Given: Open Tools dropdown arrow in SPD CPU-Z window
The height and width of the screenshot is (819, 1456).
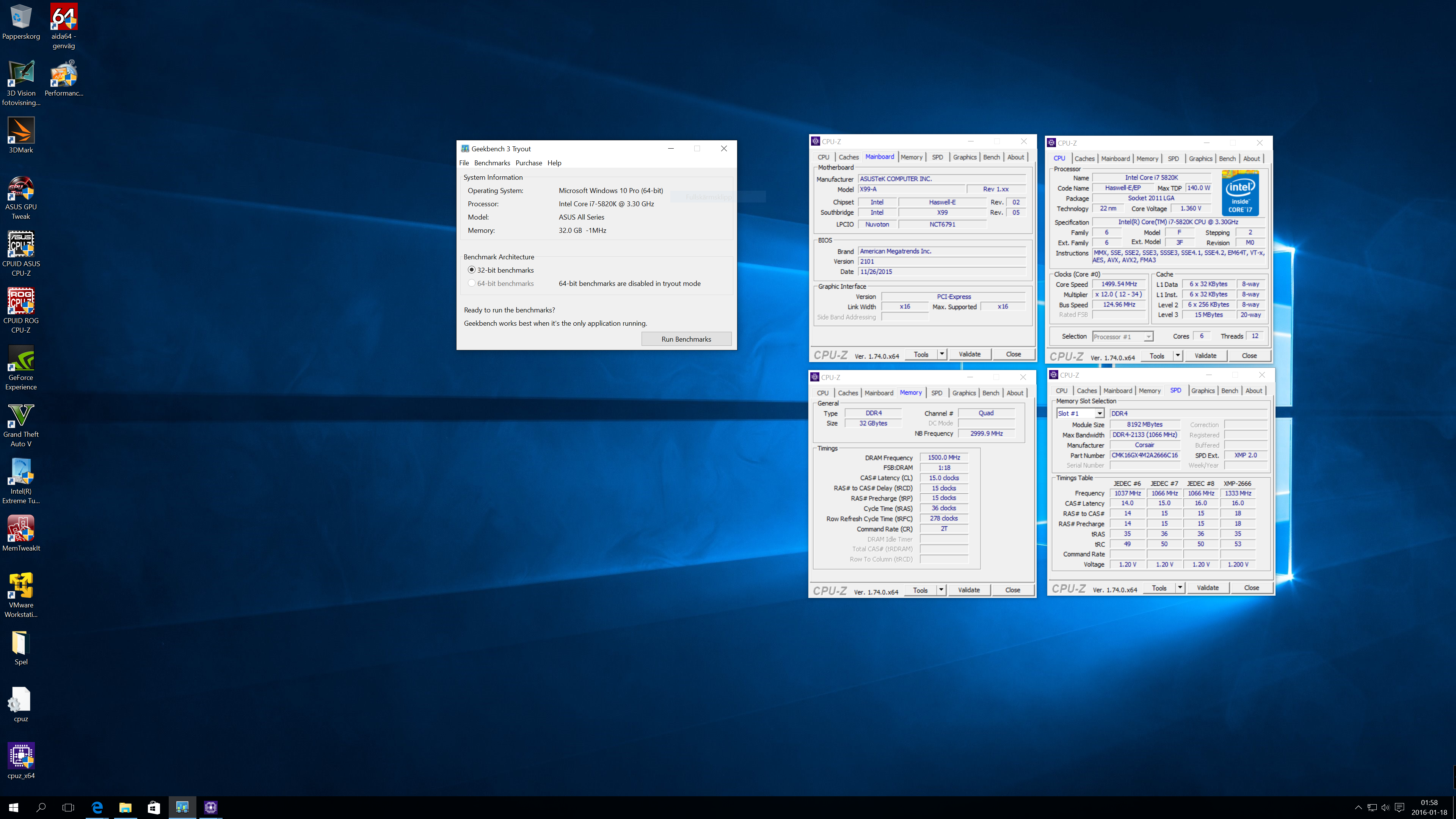Looking at the screenshot, I should tap(1180, 587).
